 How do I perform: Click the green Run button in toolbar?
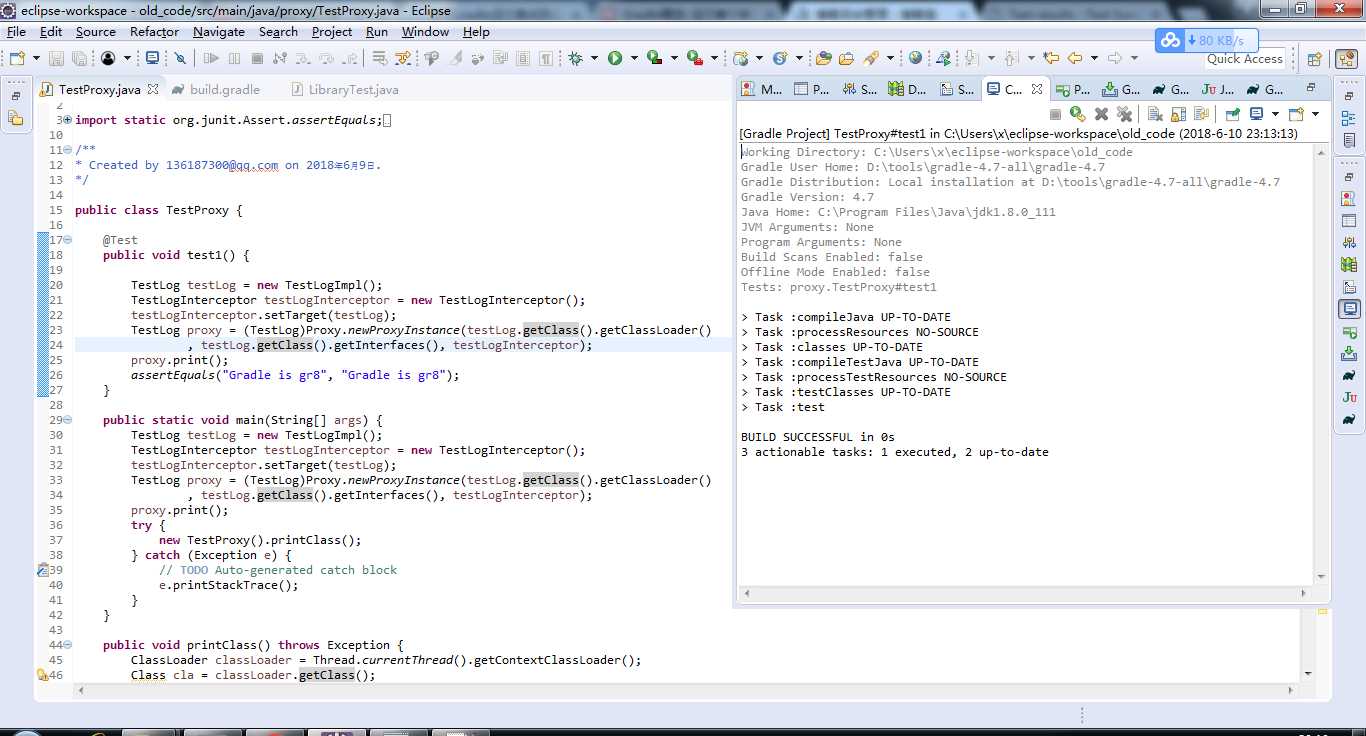[615, 59]
